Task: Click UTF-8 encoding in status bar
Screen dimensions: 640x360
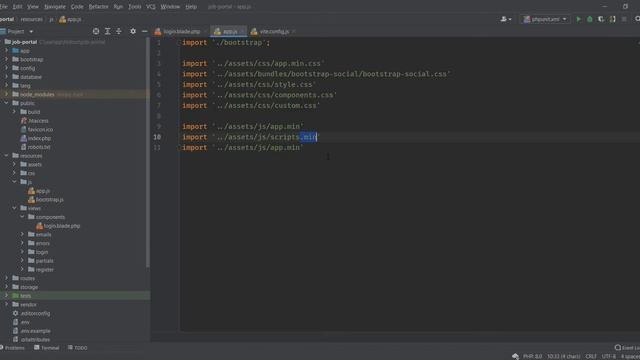Action: (x=608, y=356)
